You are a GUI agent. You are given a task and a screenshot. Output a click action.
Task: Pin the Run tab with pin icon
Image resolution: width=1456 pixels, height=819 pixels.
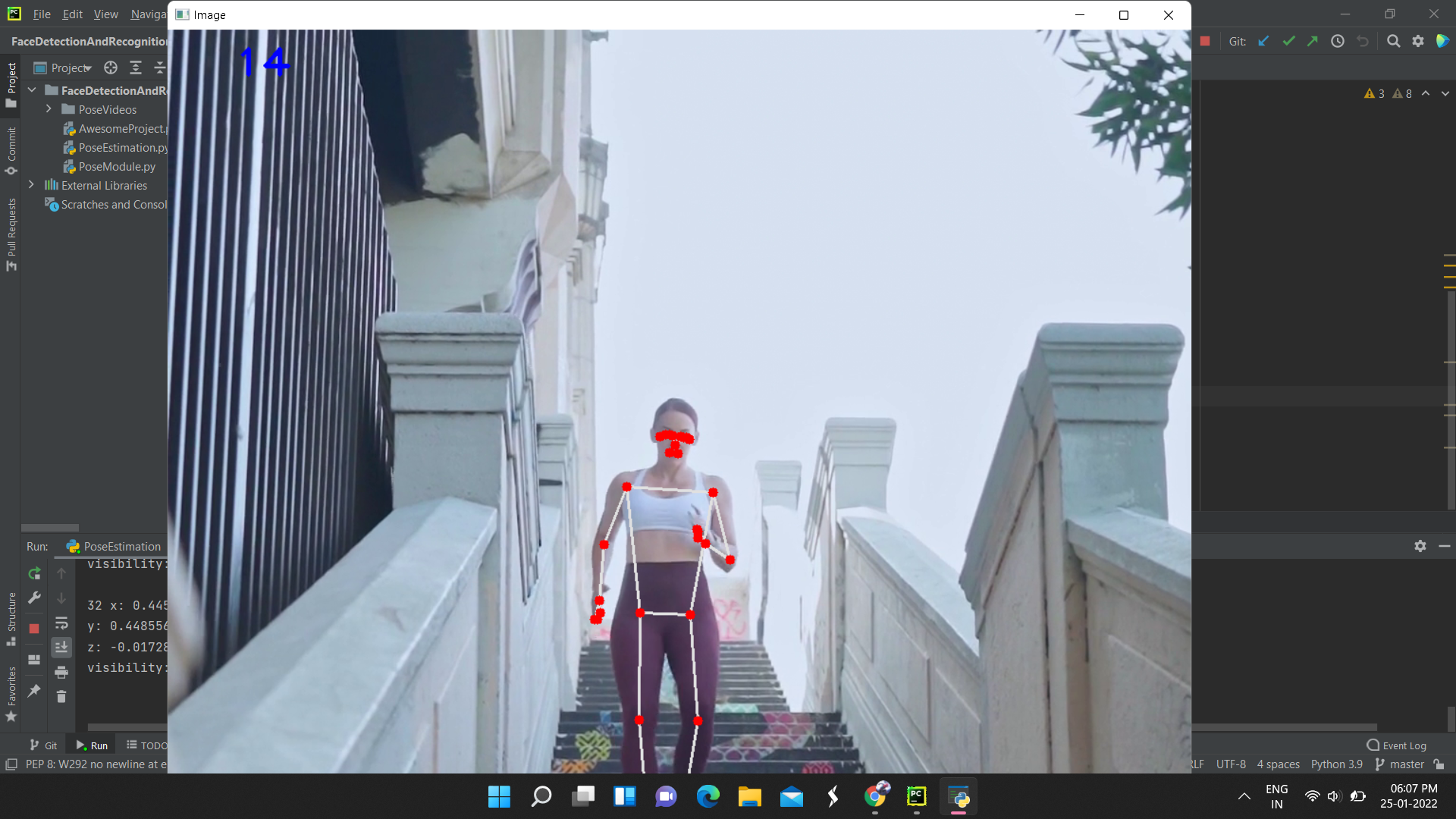point(34,691)
